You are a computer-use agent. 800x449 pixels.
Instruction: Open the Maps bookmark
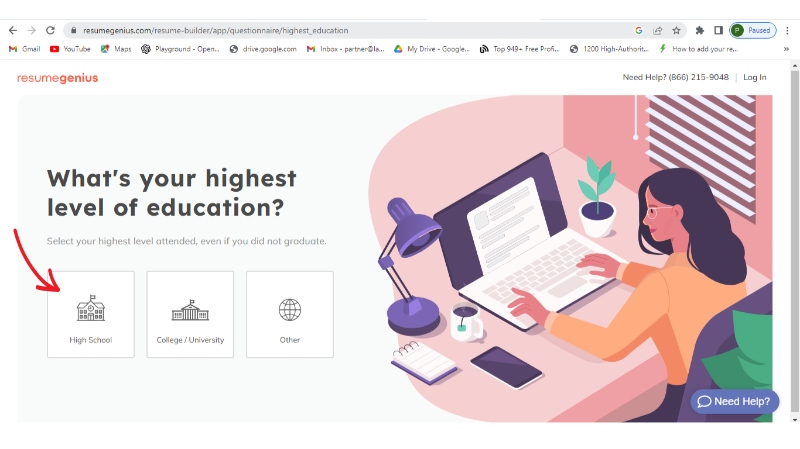[x=116, y=49]
